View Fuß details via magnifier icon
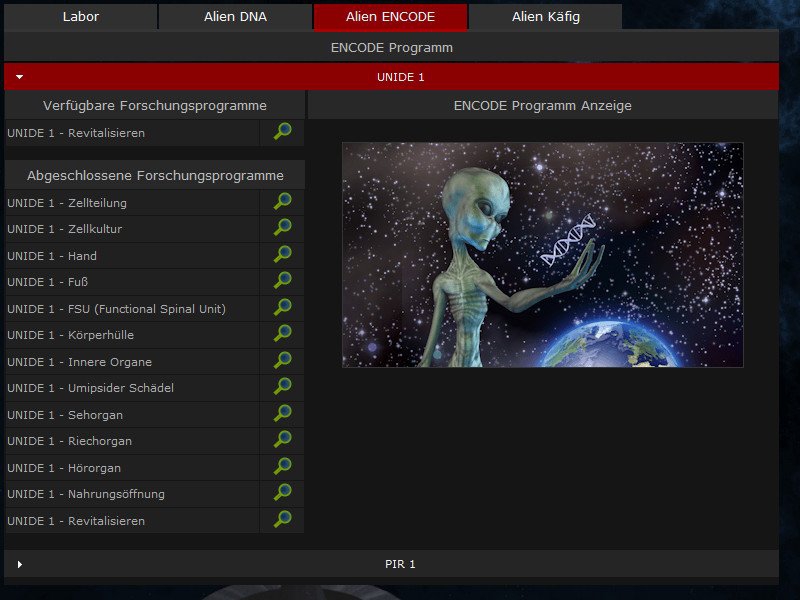This screenshot has height=600, width=800. (282, 281)
